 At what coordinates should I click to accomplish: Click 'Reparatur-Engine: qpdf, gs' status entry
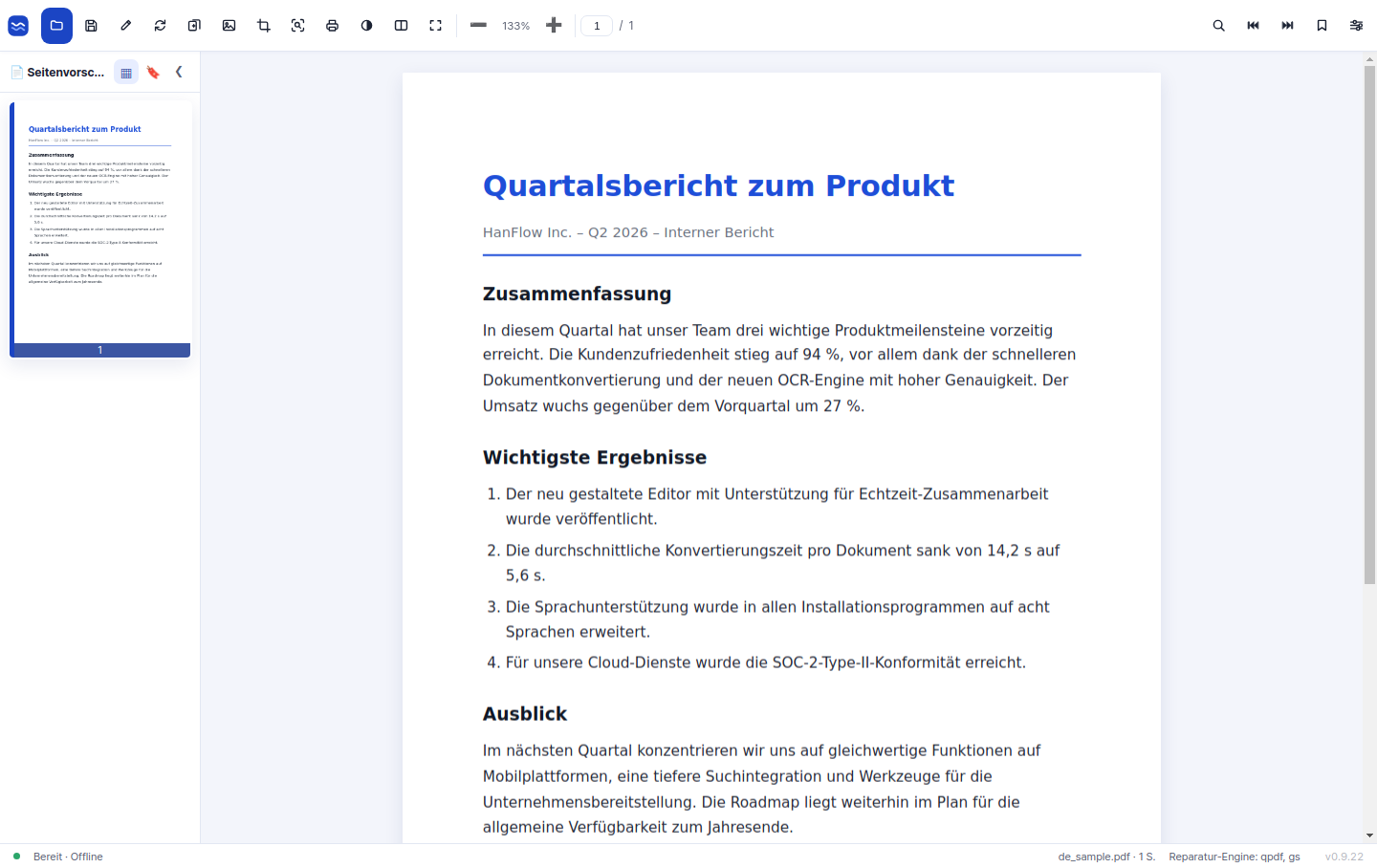click(x=1235, y=857)
